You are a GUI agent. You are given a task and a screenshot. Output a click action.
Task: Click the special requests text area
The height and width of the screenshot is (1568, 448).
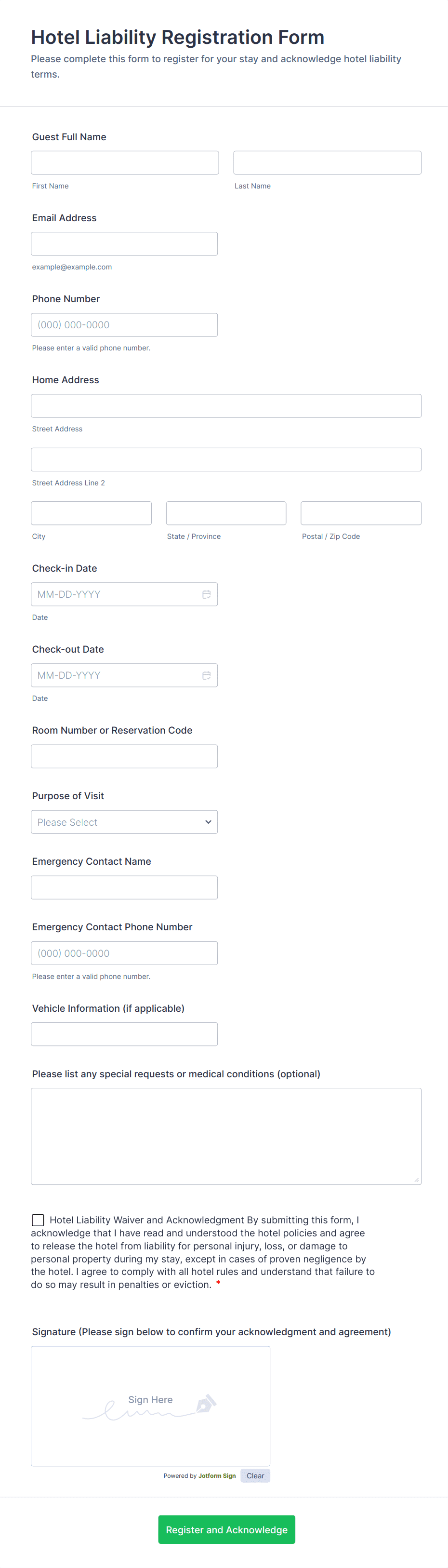[226, 1137]
